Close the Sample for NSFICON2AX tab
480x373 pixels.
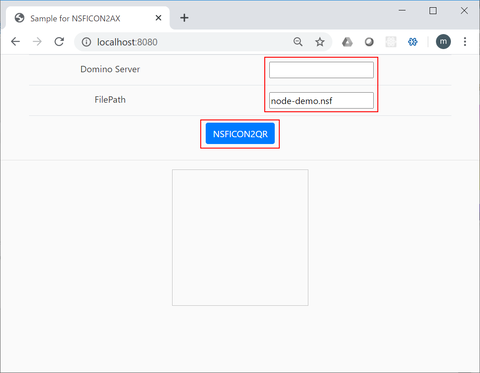tap(158, 18)
